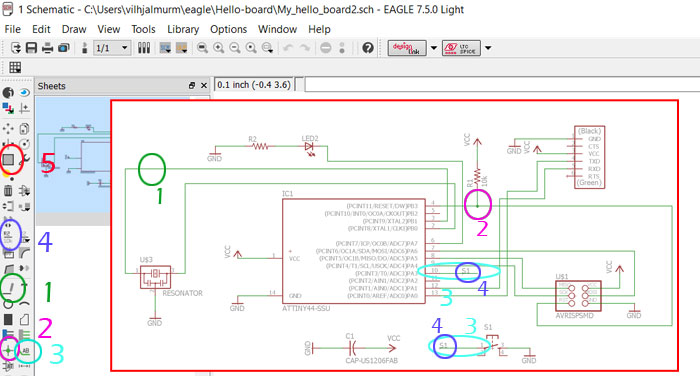The image size is (700, 376).
Task: Launch the LTC Spice button
Action: (x=461, y=48)
